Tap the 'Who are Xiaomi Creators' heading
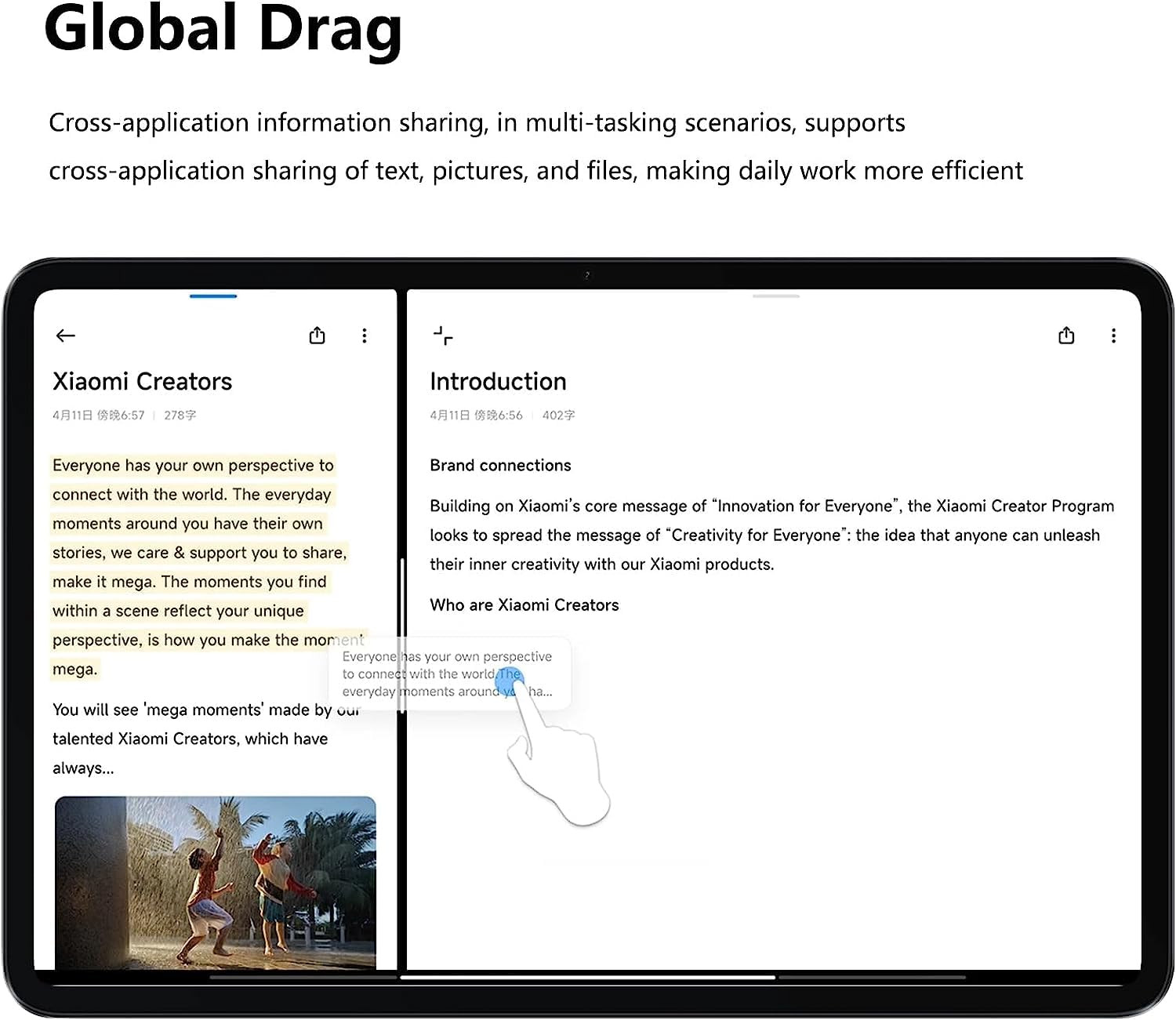This screenshot has height=1020, width=1176. (x=524, y=605)
